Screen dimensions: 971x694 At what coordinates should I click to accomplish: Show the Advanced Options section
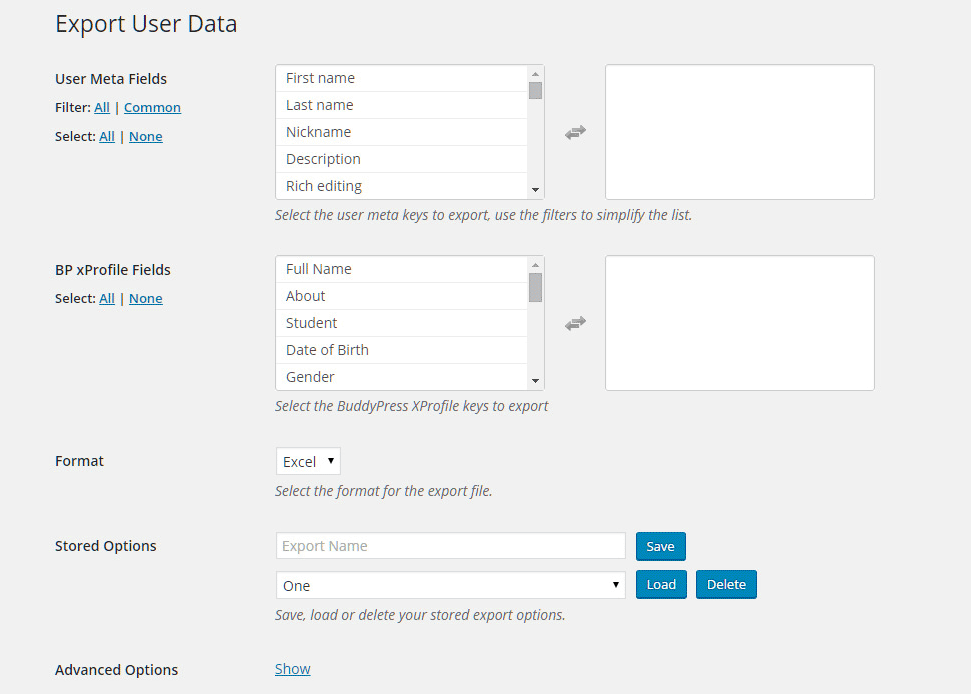point(293,669)
